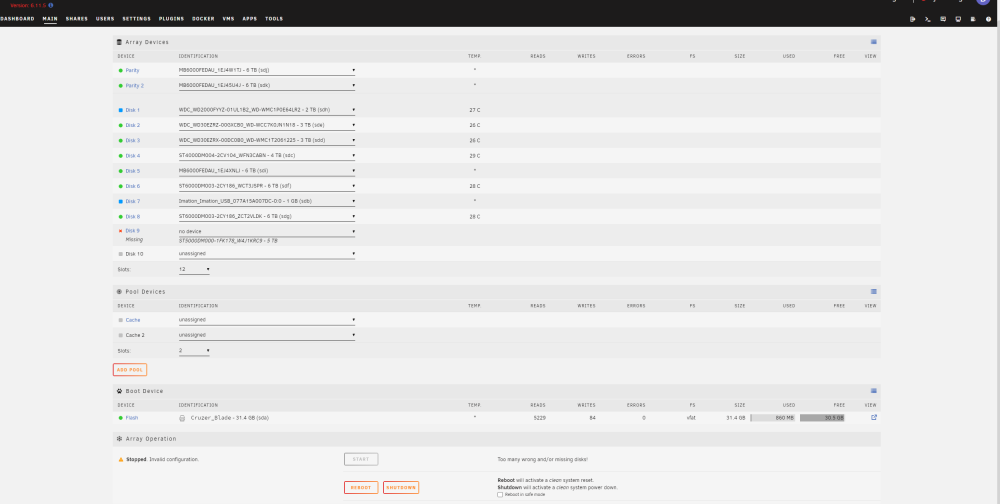This screenshot has height=504, width=1000.
Task: Open Parity device selection dropdown
Action: click(267, 70)
